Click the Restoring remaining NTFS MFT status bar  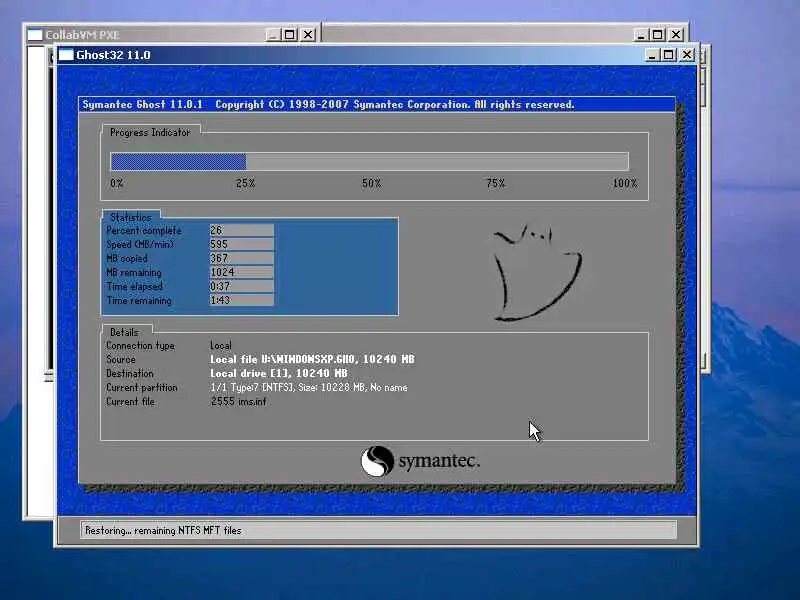[x=379, y=530]
